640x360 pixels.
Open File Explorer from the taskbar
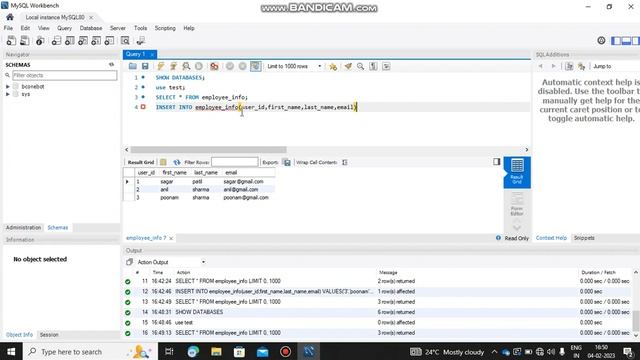(x=216, y=351)
